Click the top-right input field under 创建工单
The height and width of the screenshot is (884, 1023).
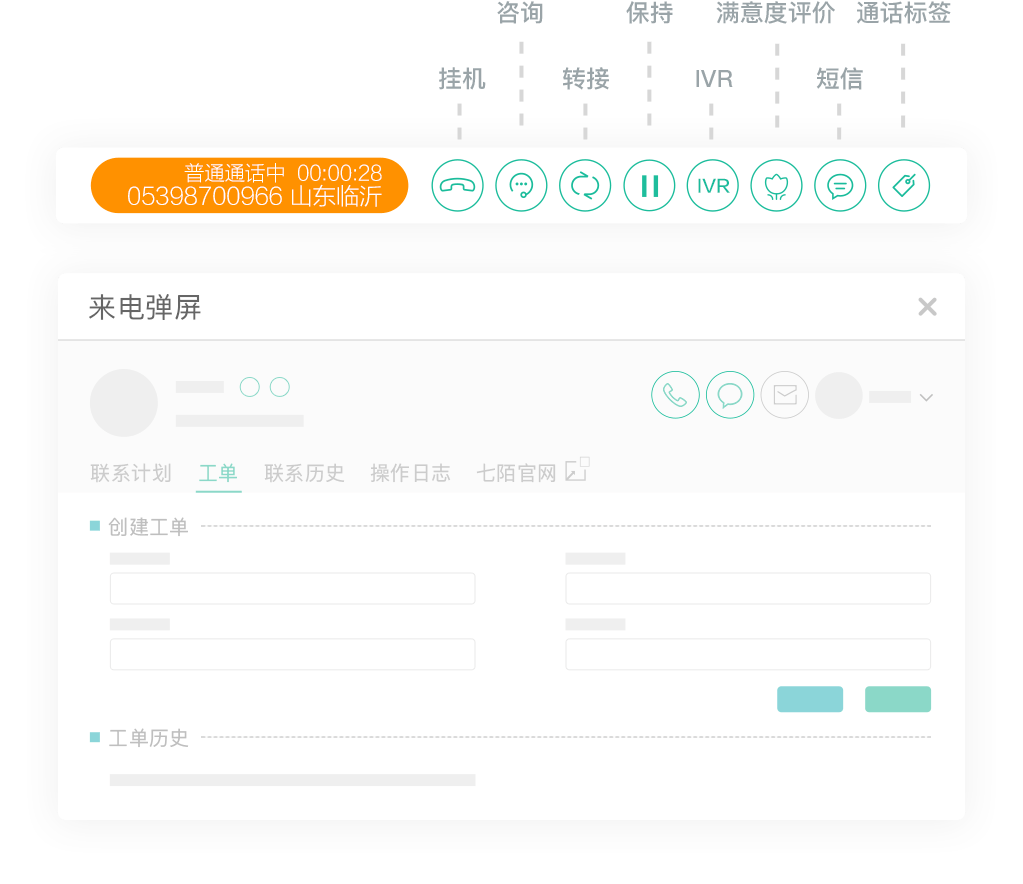748,588
